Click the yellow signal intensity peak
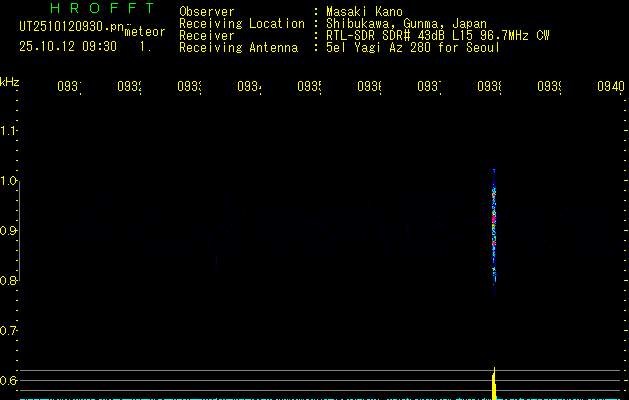629x400 pixels. (x=494, y=383)
